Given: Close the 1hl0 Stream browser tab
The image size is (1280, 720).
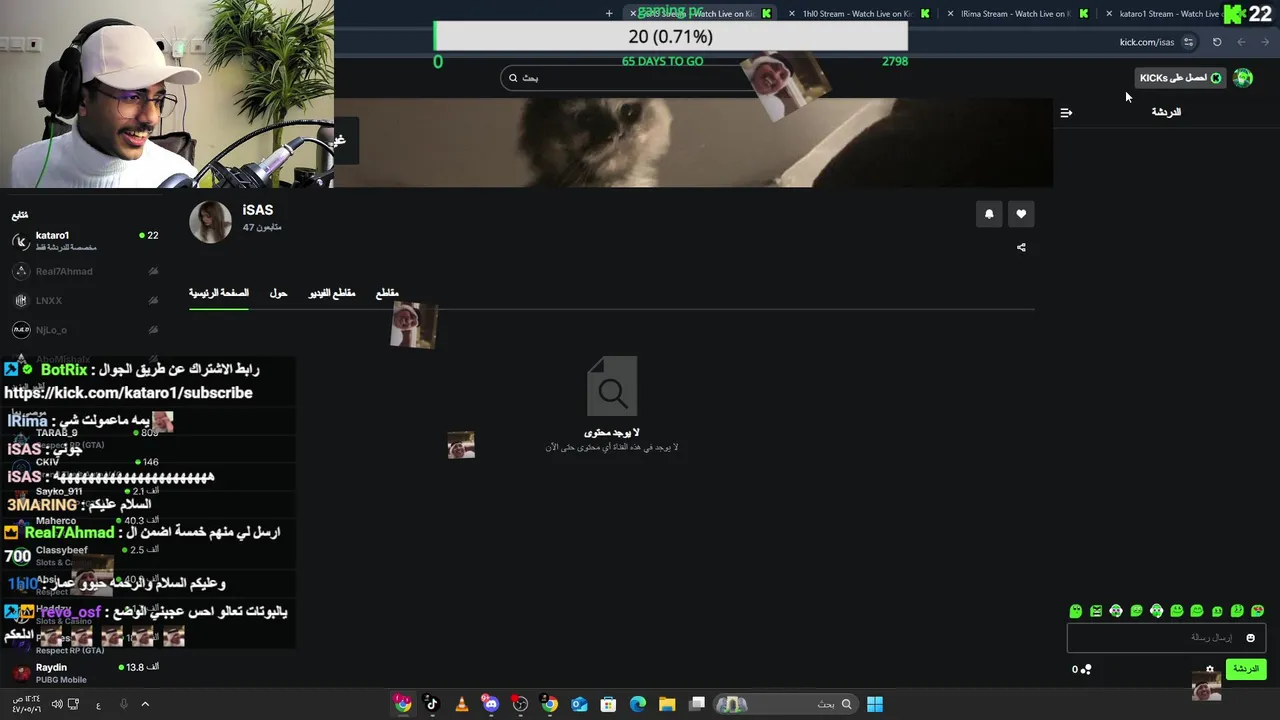Looking at the screenshot, I should pyautogui.click(x=792, y=13).
